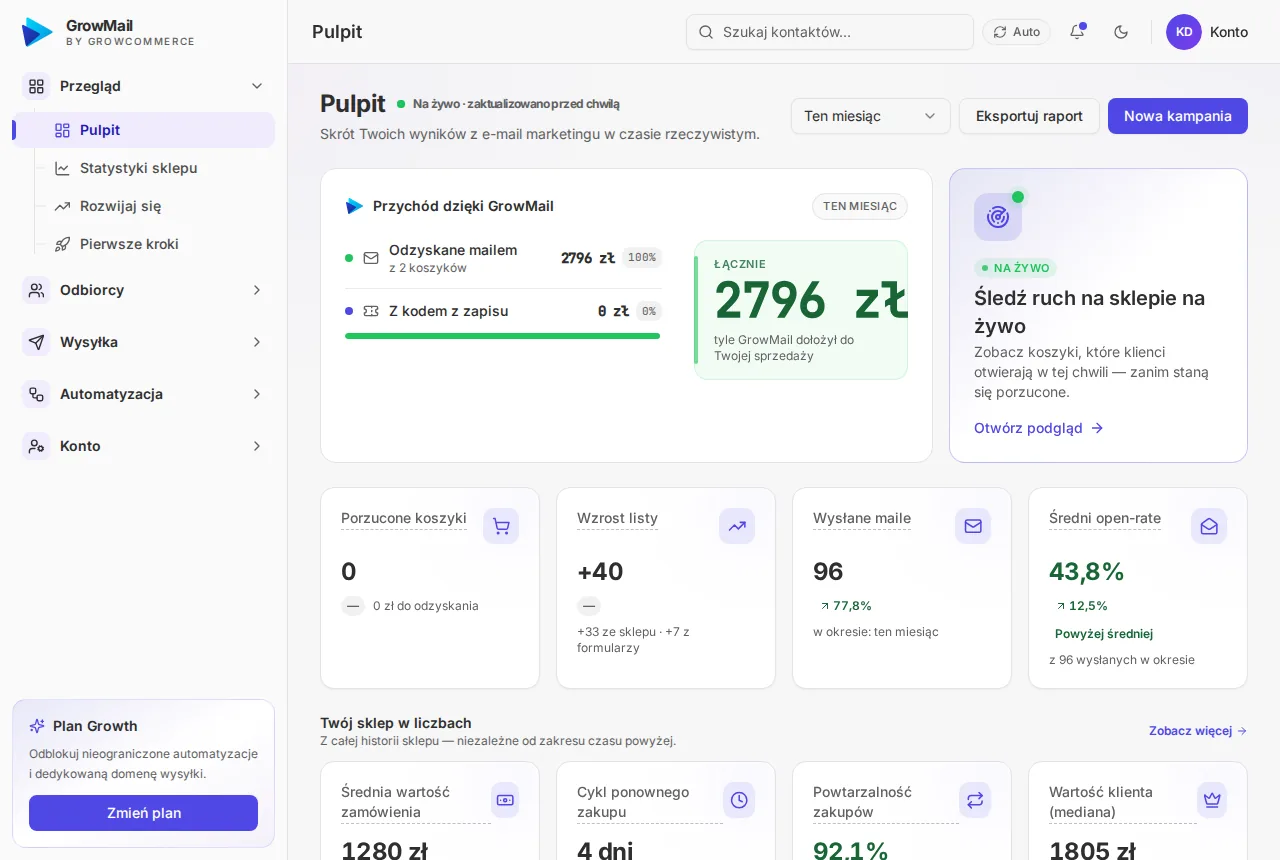Click the Przegląd grid icon in sidebar

36,86
